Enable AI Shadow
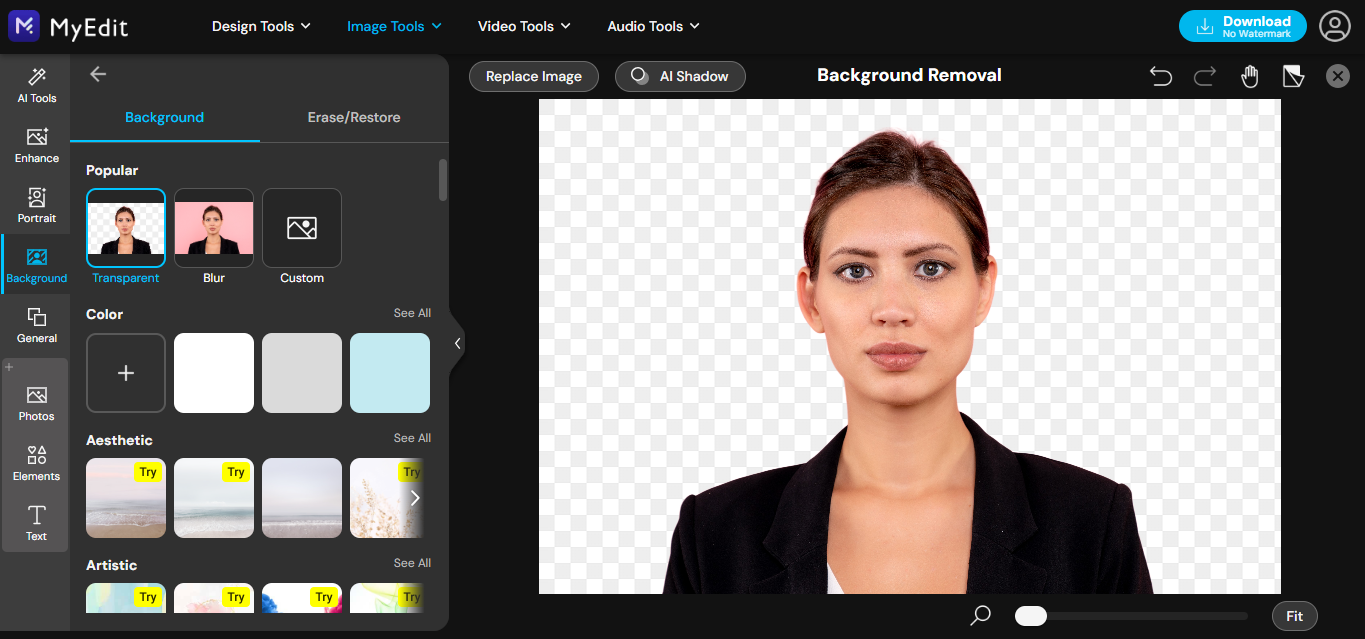The width and height of the screenshot is (1365, 639). tap(680, 76)
